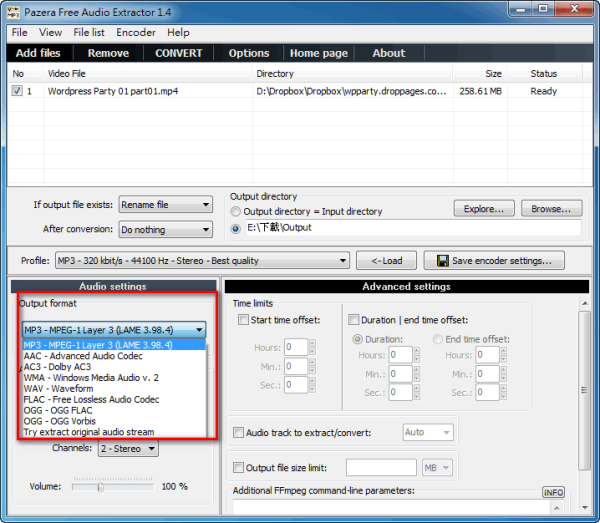Click the INFO button for FFmpeg parameters
The width and height of the screenshot is (600, 523).
553,492
